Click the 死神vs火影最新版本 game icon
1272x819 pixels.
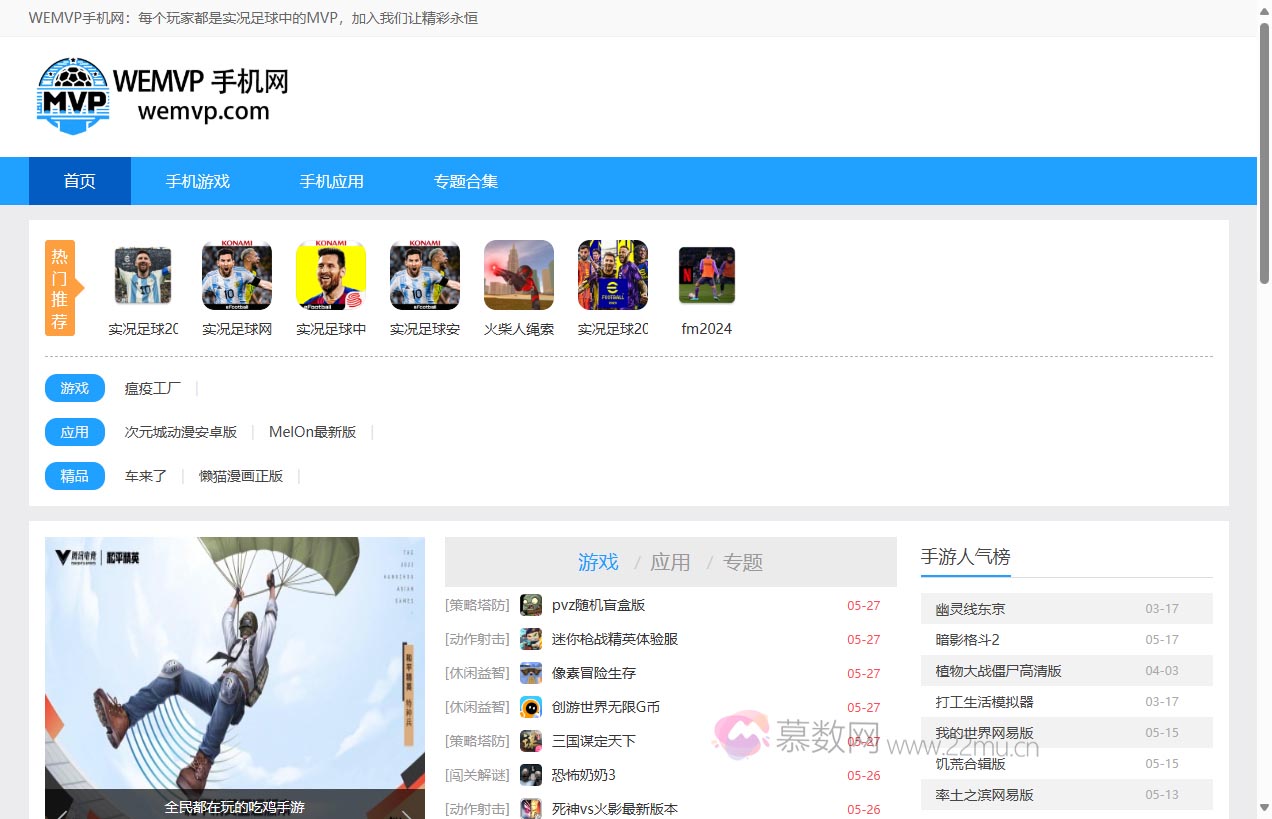click(x=530, y=808)
